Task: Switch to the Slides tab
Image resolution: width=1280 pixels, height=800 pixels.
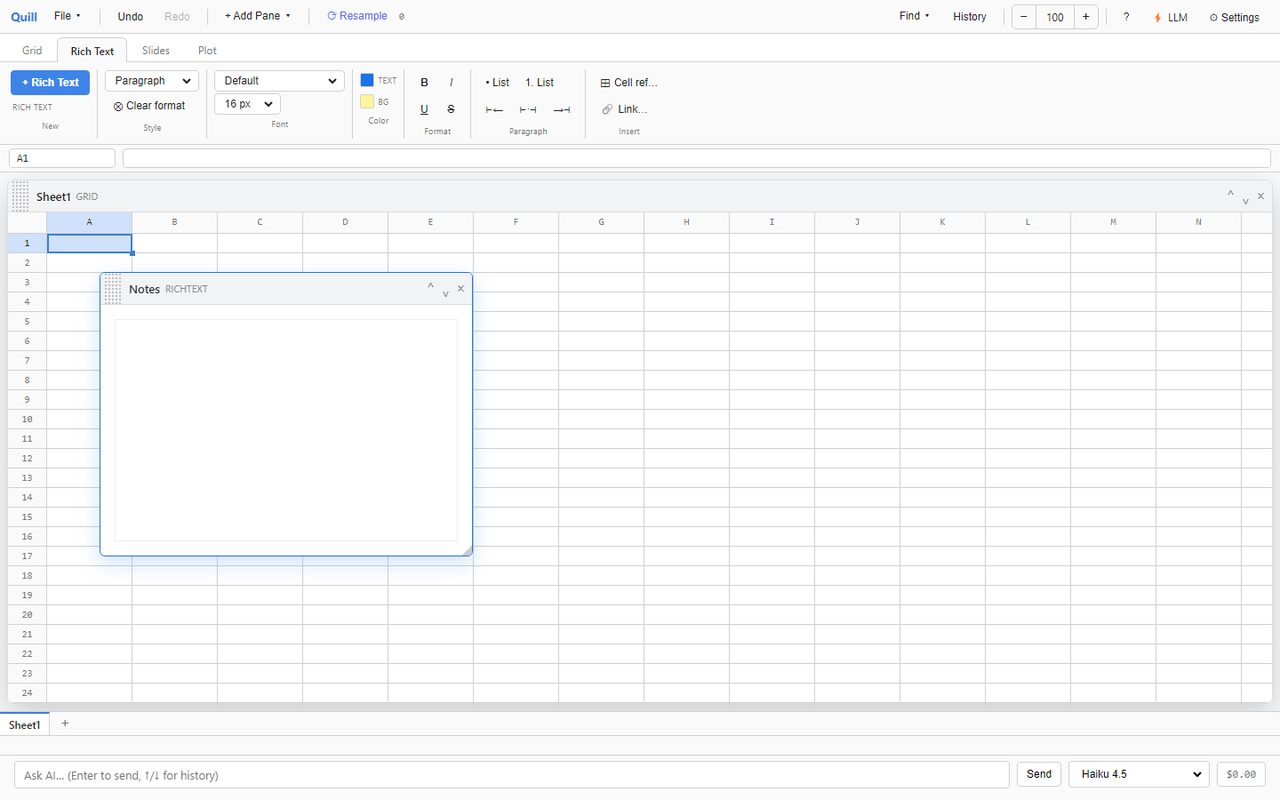Action: [x=156, y=50]
